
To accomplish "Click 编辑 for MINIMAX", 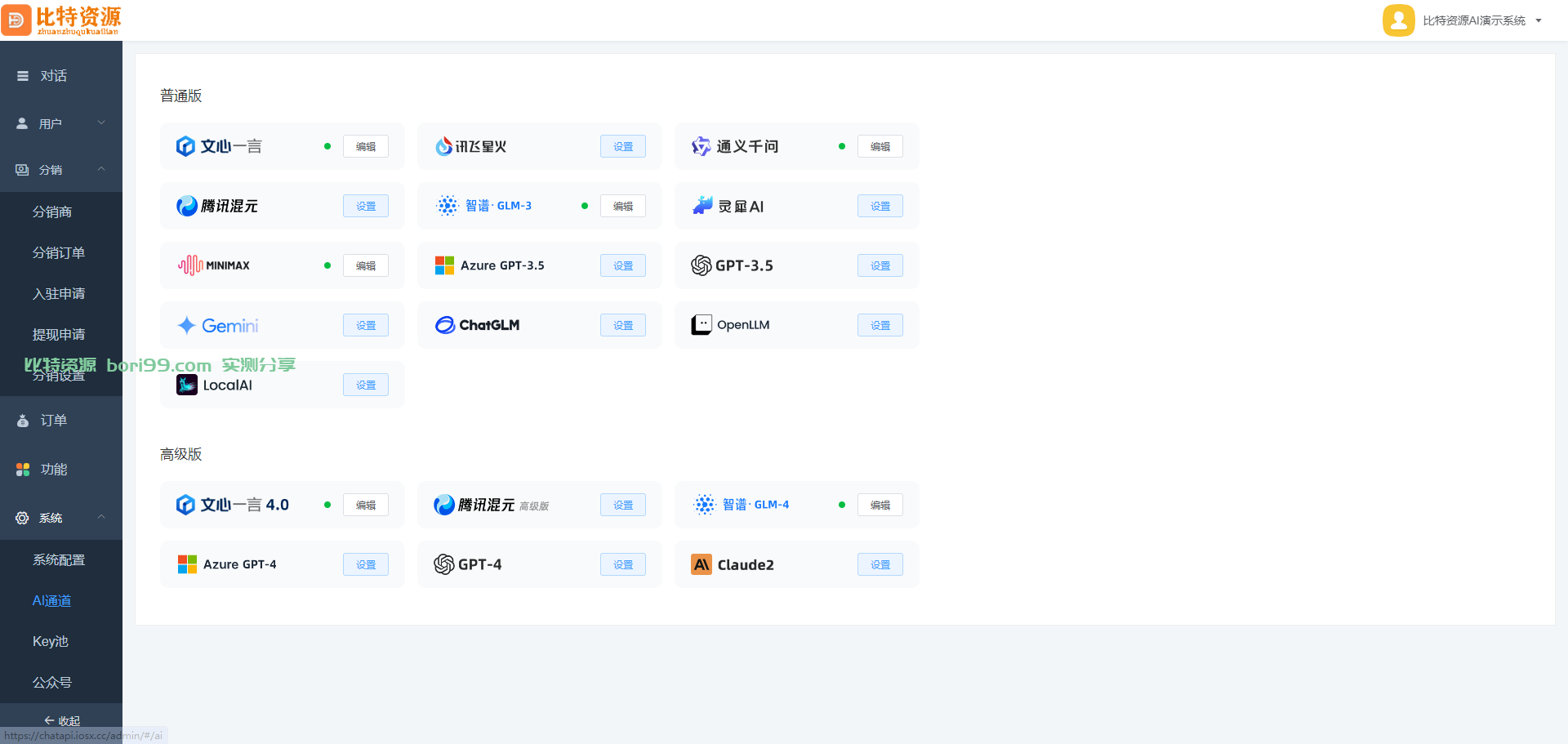I will [366, 265].
